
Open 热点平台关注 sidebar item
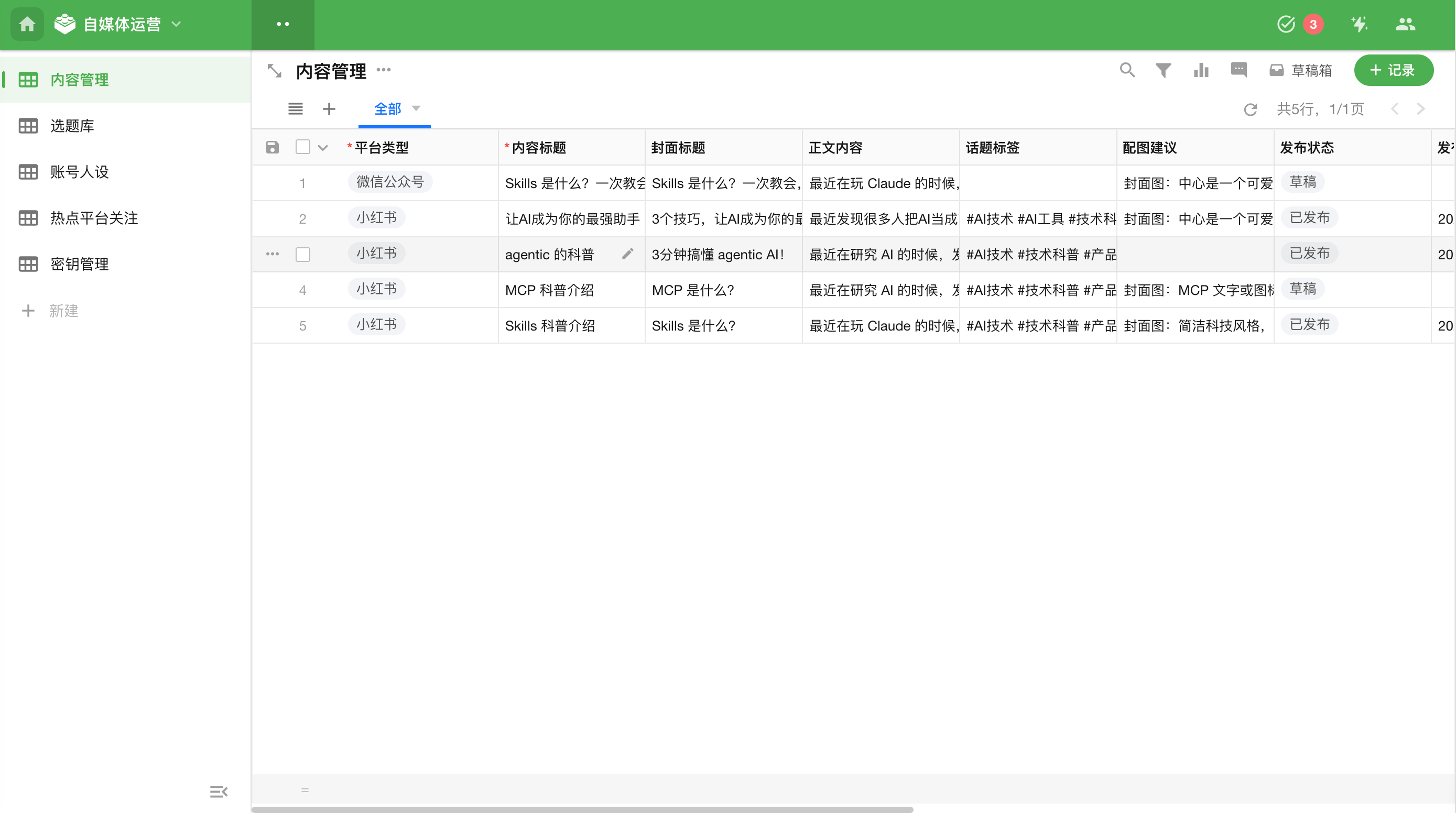click(x=94, y=218)
